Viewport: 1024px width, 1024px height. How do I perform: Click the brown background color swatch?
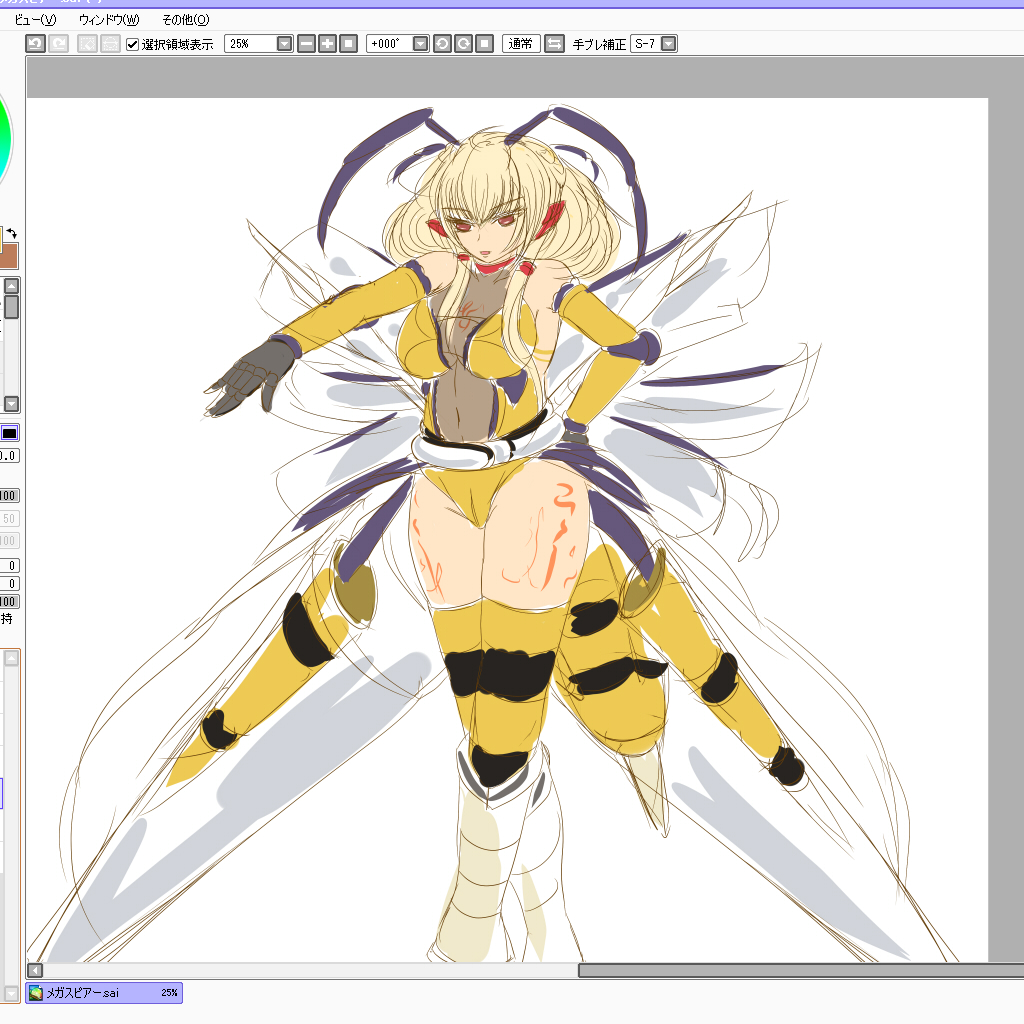[9, 257]
